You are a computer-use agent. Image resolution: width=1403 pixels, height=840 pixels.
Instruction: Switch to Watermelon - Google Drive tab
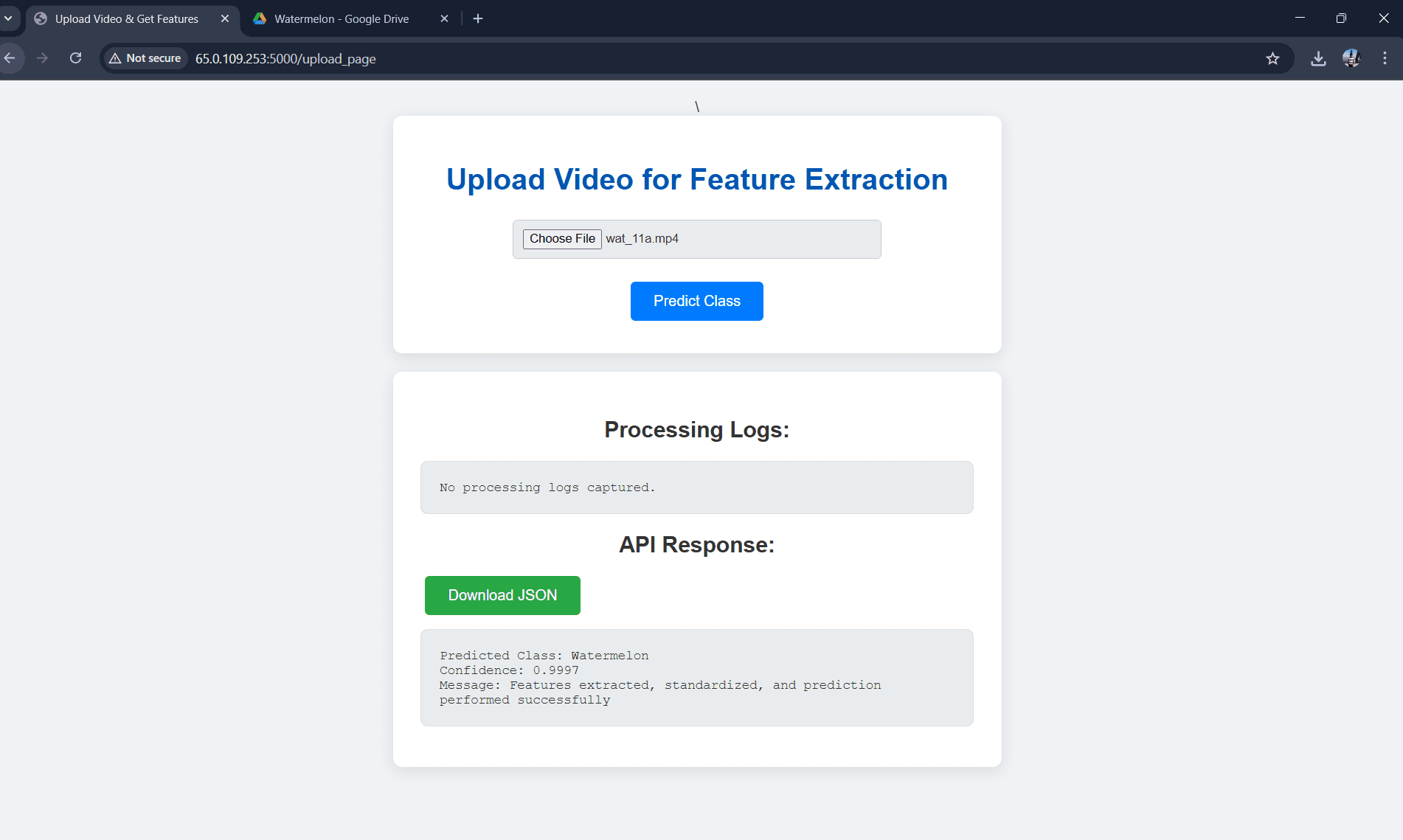point(341,19)
